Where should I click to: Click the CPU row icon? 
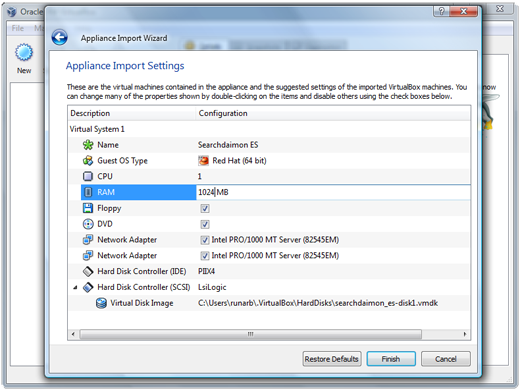88,176
